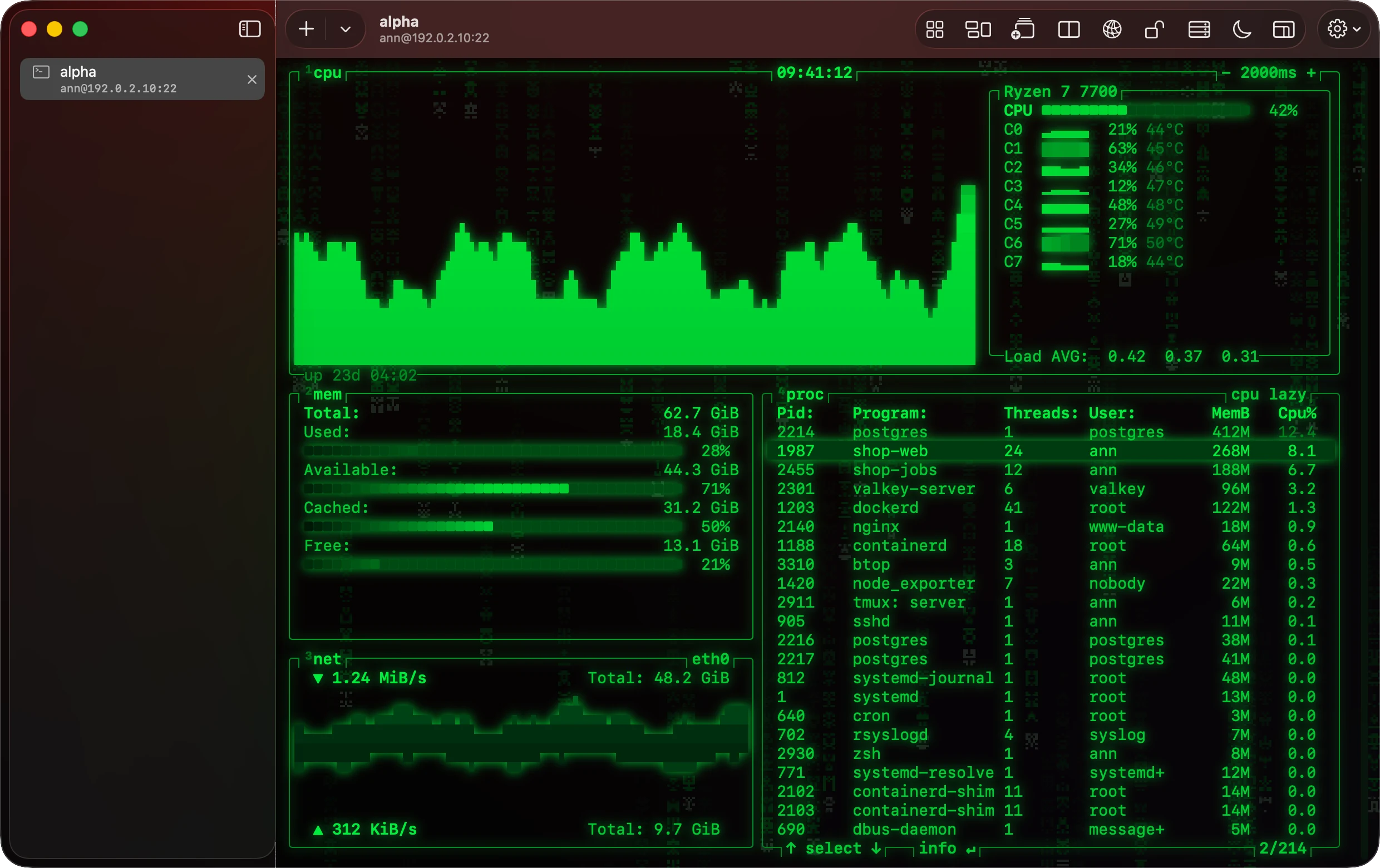Toggle dark mode moon icon

coord(1241,29)
